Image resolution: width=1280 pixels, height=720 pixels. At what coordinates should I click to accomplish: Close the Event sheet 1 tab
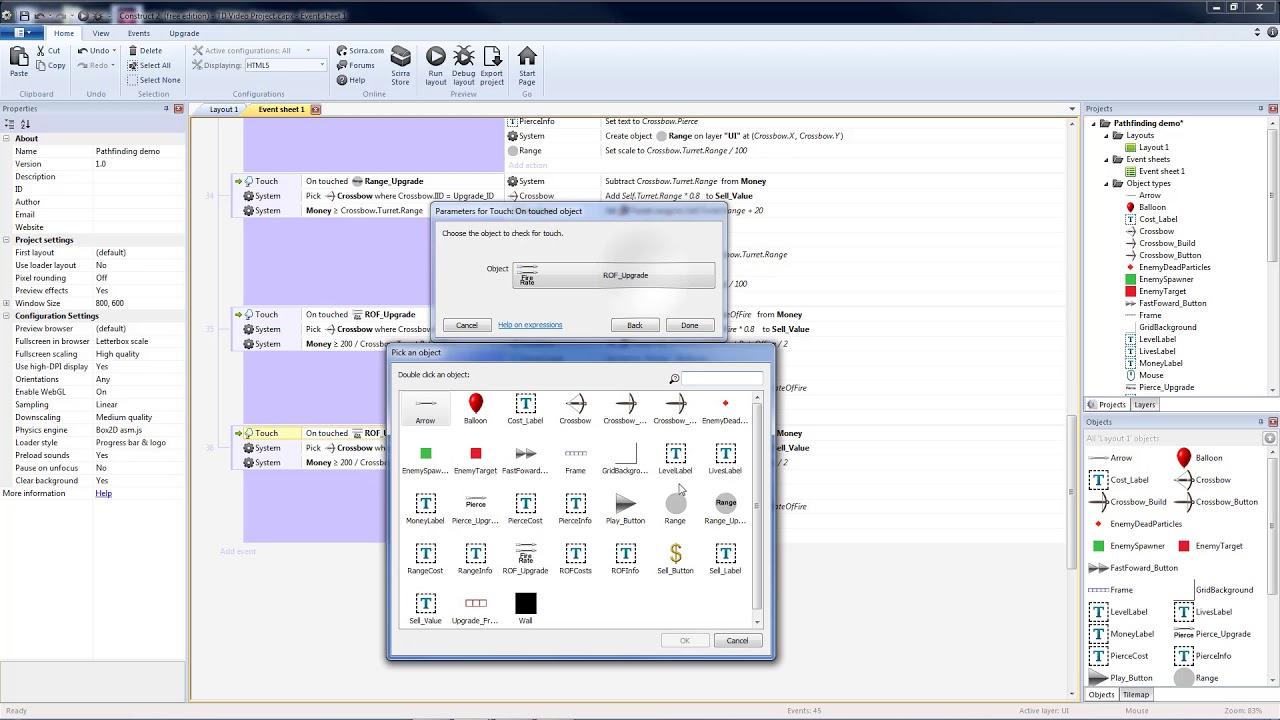pos(315,109)
